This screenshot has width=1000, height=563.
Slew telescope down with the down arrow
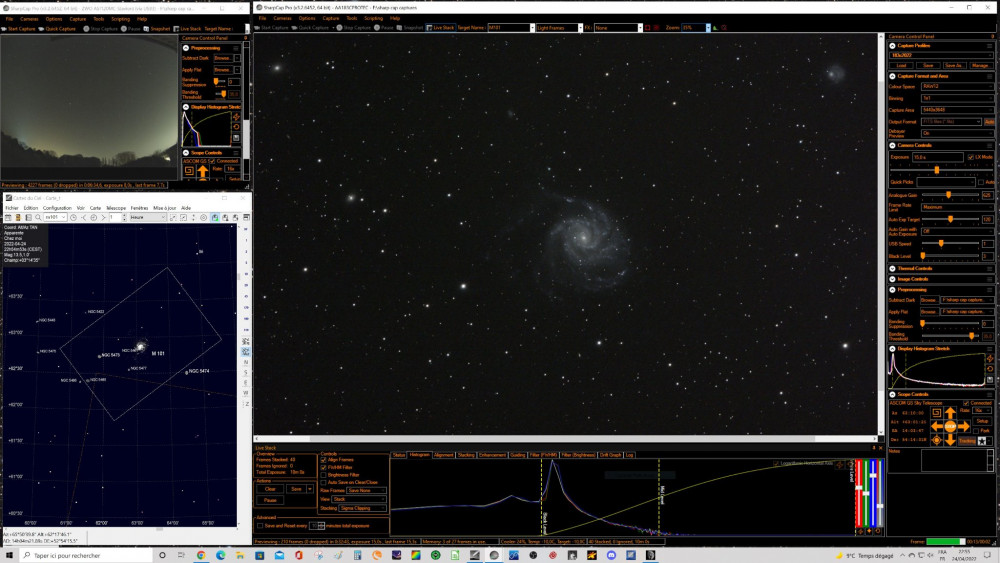[x=950, y=439]
